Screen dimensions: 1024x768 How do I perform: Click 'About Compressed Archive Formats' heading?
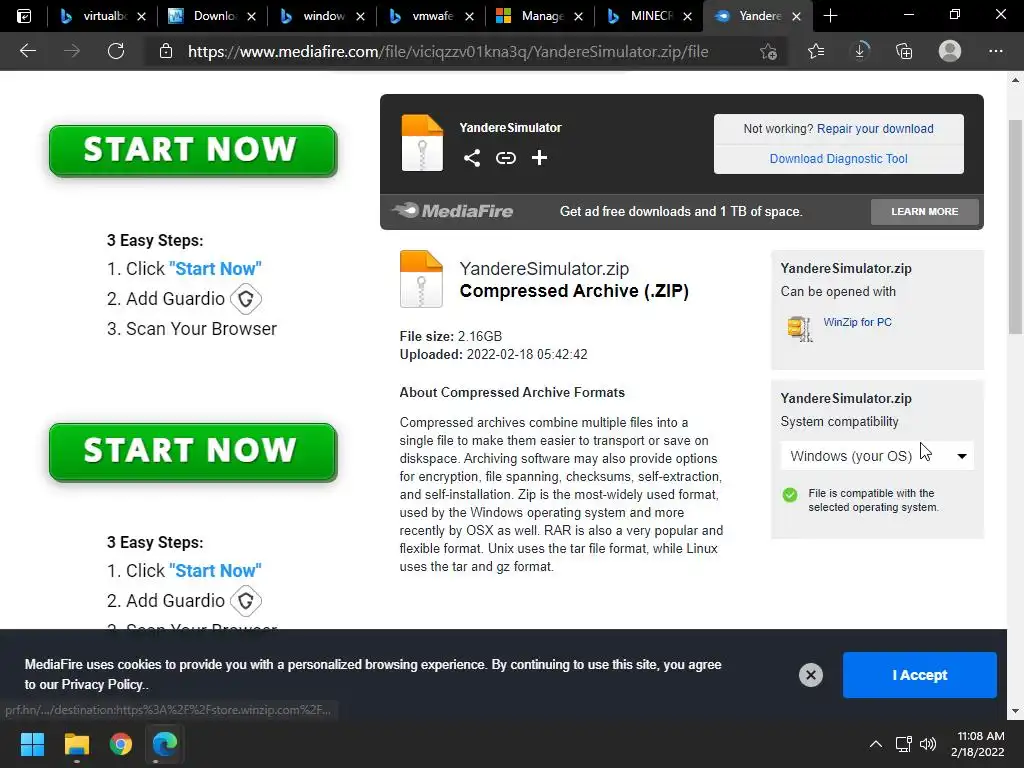click(512, 392)
